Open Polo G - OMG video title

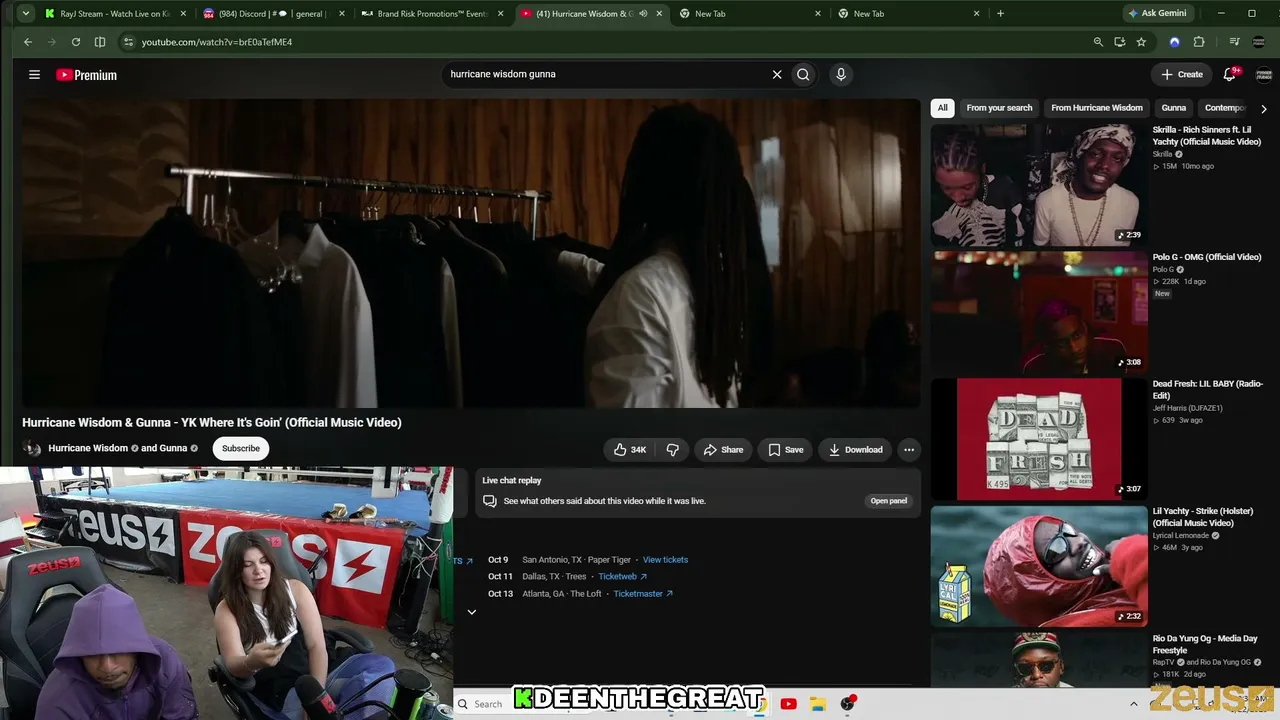pos(1207,257)
